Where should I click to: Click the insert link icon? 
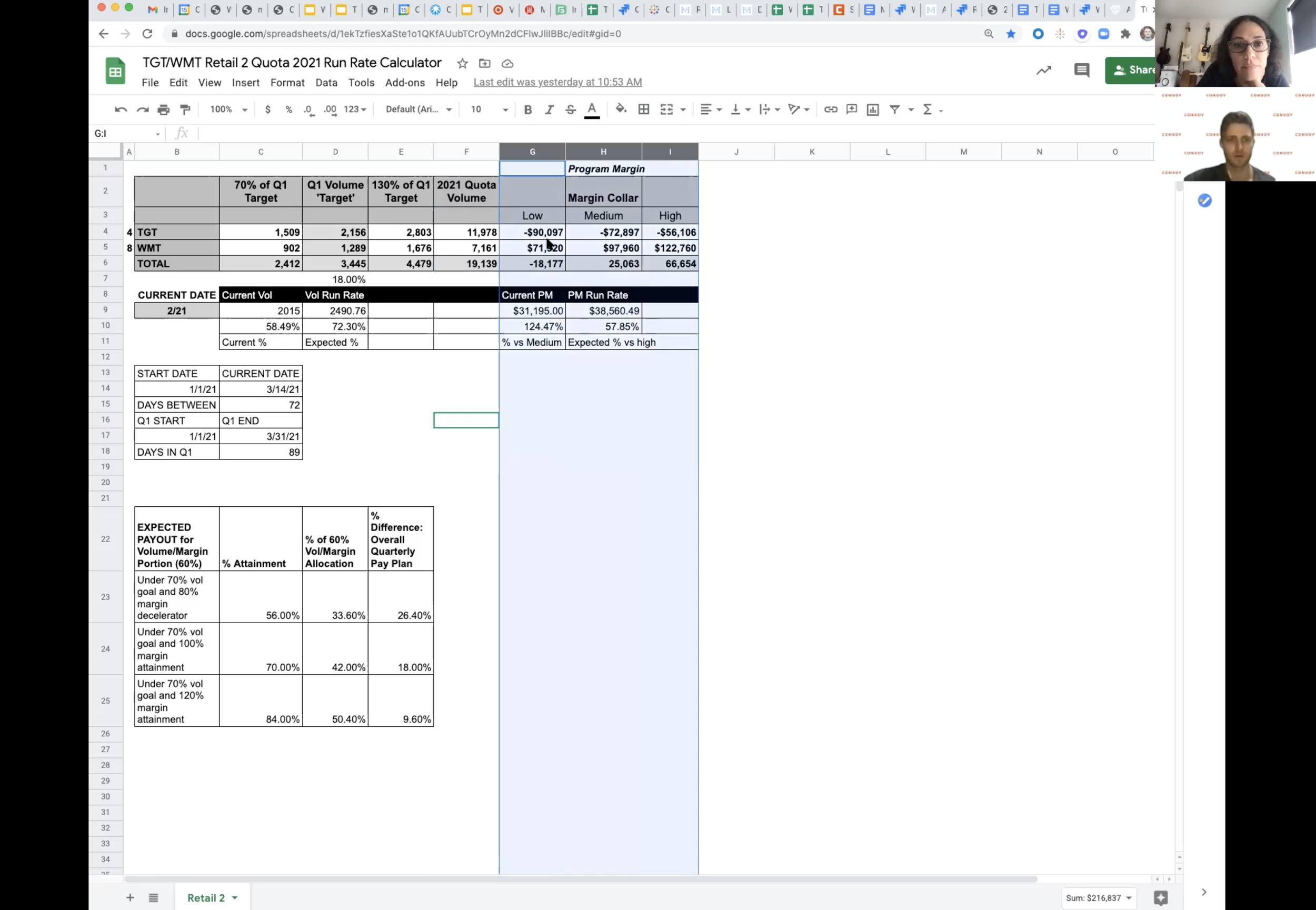click(830, 109)
